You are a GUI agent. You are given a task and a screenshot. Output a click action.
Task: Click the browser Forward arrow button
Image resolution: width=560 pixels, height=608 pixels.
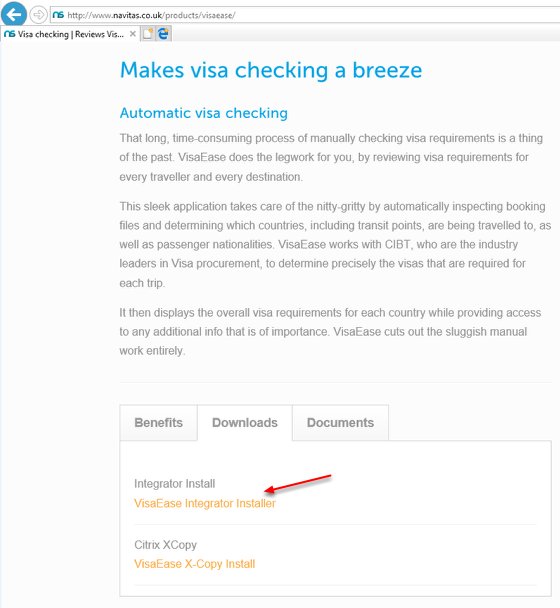coord(38,15)
